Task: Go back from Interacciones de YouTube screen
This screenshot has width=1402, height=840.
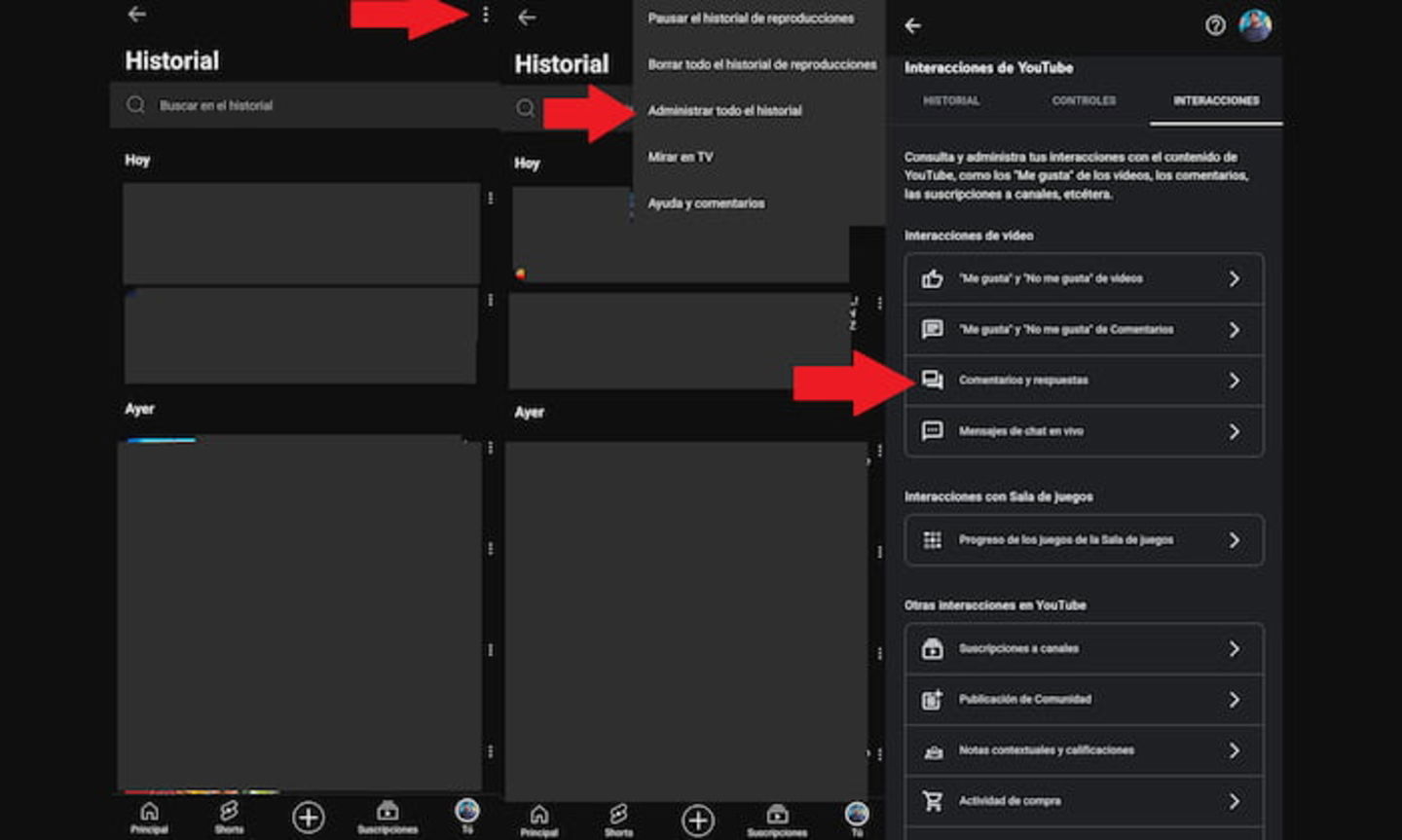Action: click(x=912, y=26)
